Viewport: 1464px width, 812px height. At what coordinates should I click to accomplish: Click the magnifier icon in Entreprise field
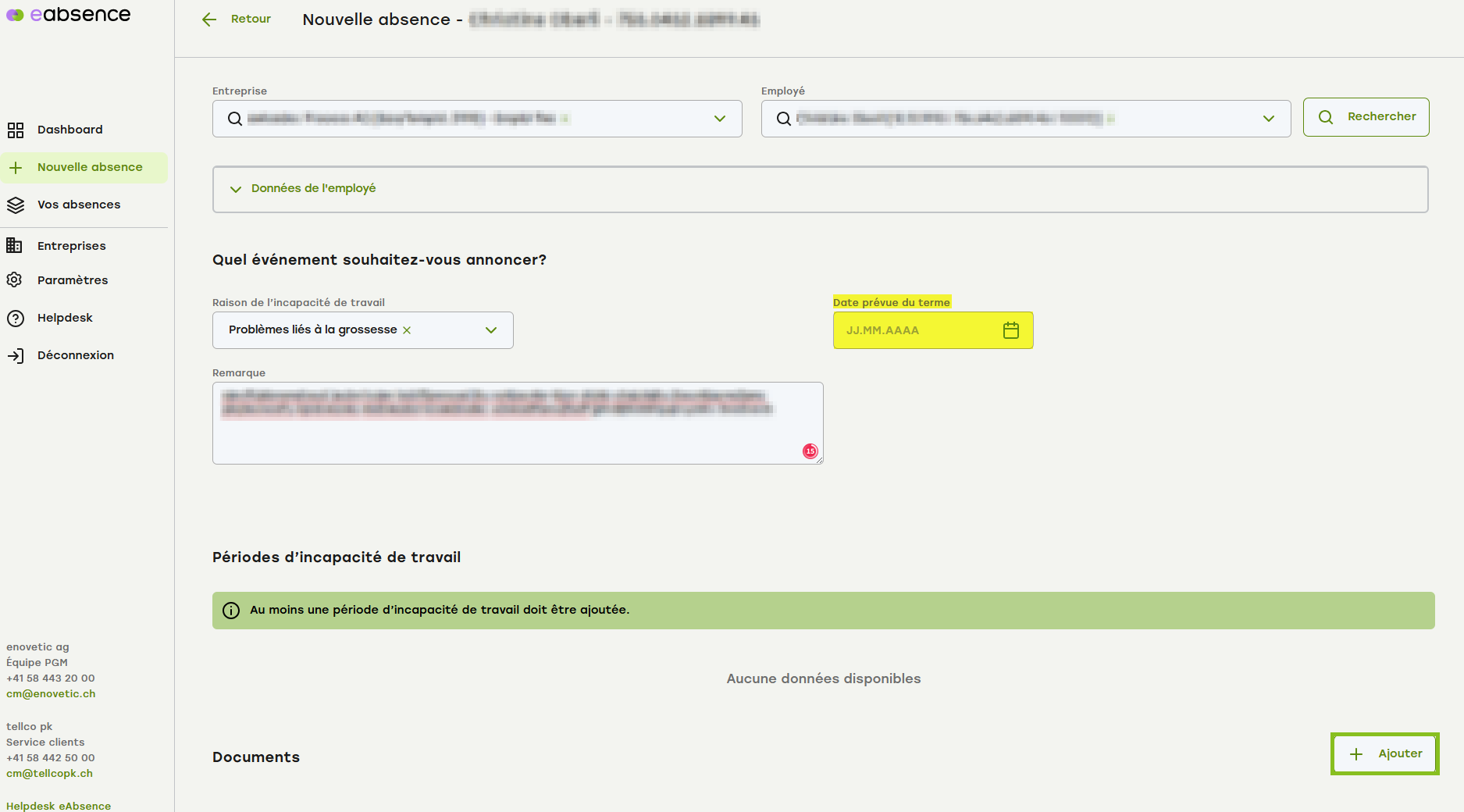tap(234, 119)
